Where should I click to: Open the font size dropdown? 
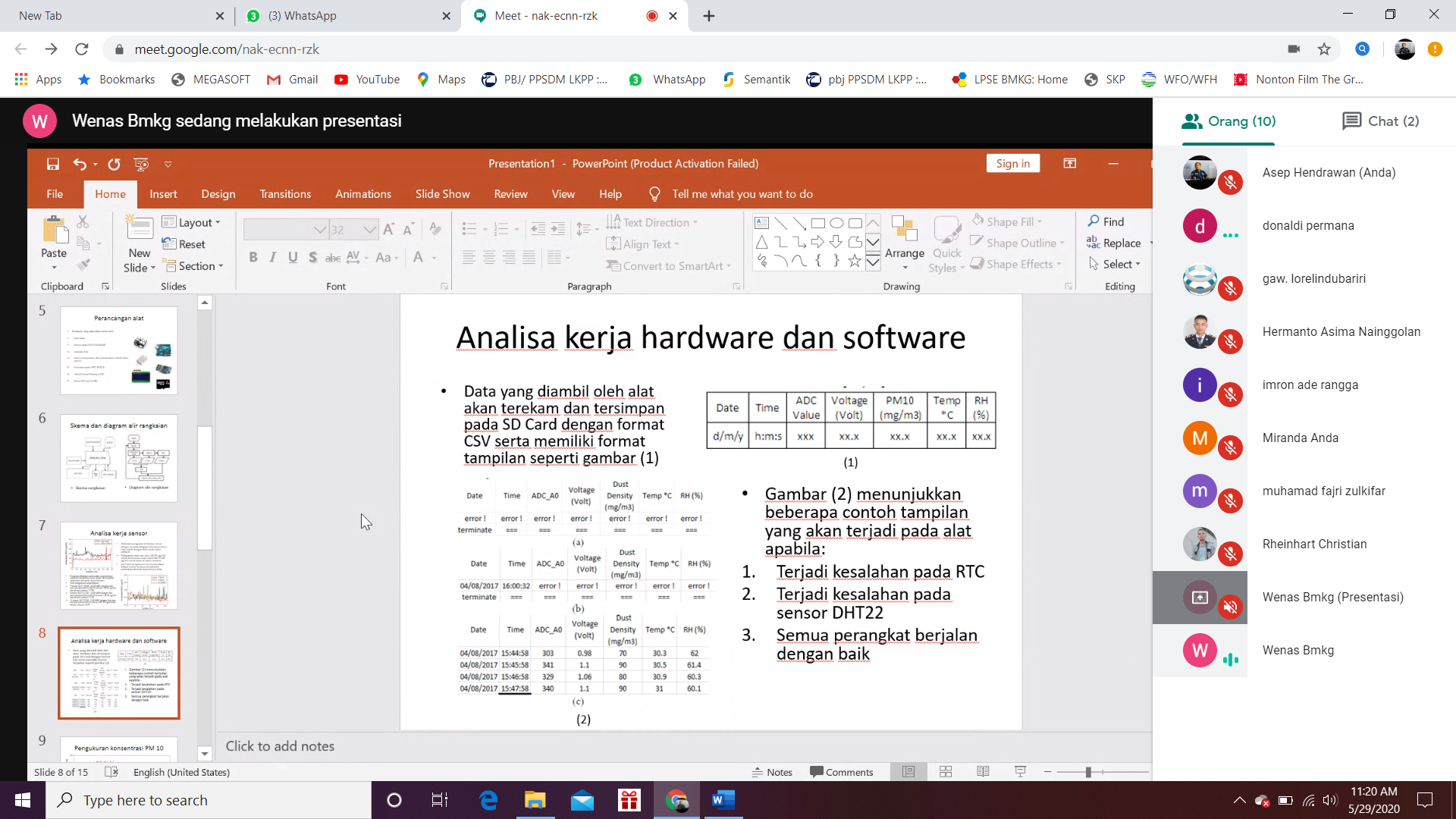click(369, 230)
